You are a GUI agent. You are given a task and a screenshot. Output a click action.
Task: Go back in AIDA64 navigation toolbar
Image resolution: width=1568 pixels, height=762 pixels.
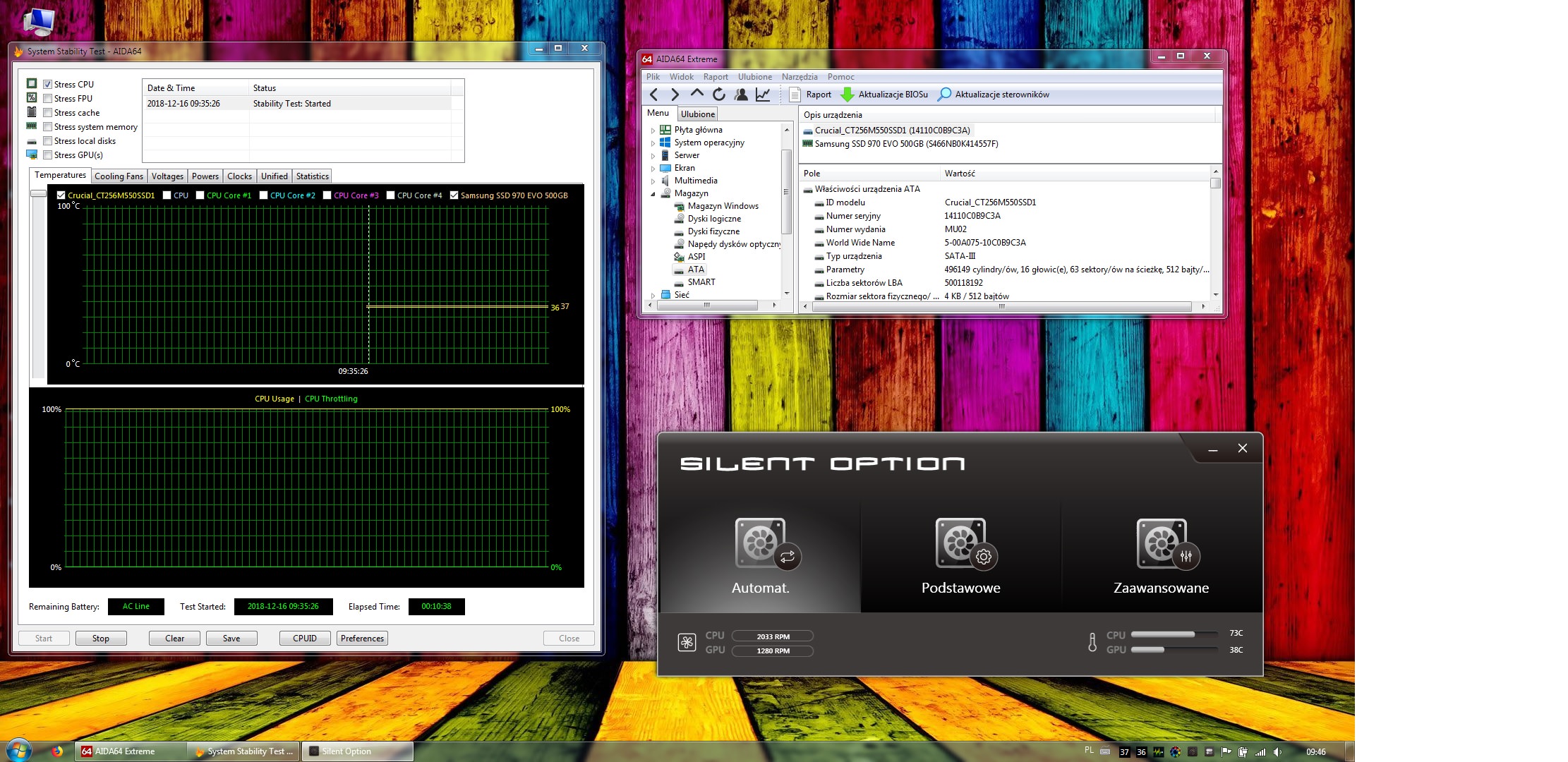point(653,95)
